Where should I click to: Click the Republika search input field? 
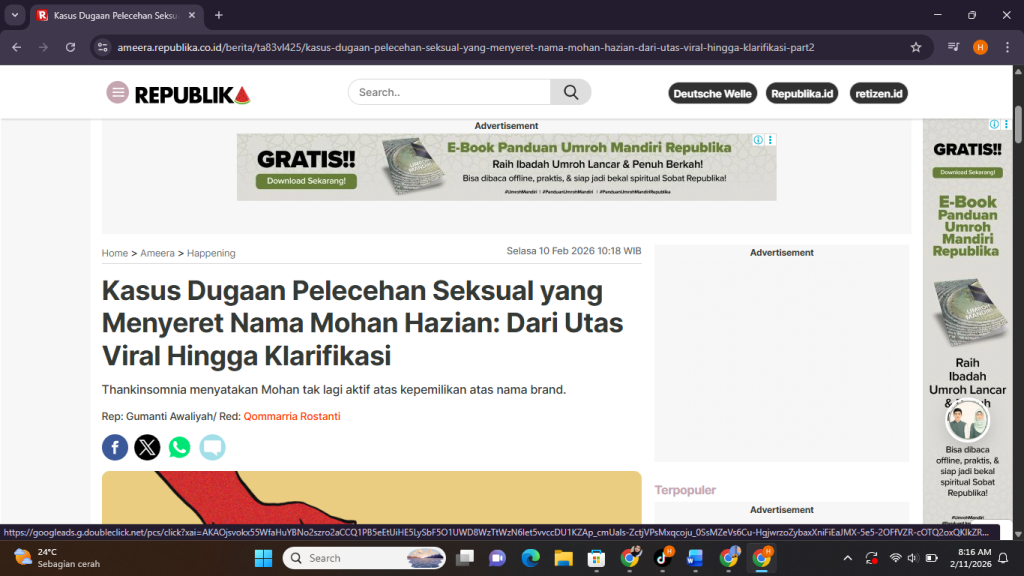[x=450, y=93]
